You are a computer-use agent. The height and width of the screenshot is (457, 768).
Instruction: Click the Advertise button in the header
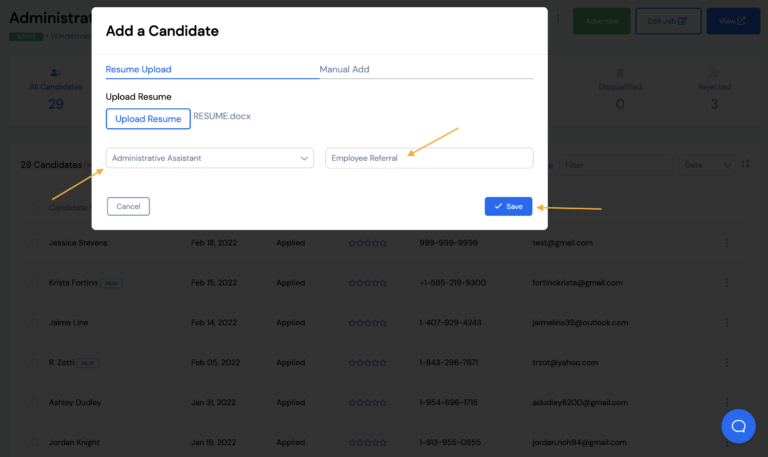coord(601,21)
